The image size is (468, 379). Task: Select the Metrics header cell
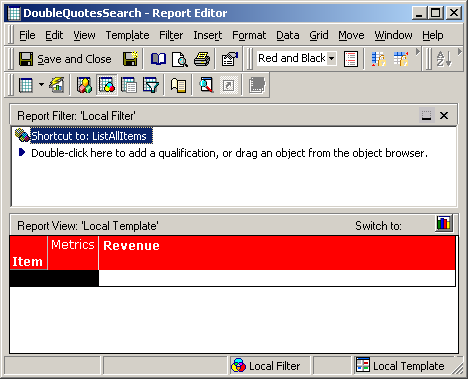click(x=73, y=253)
